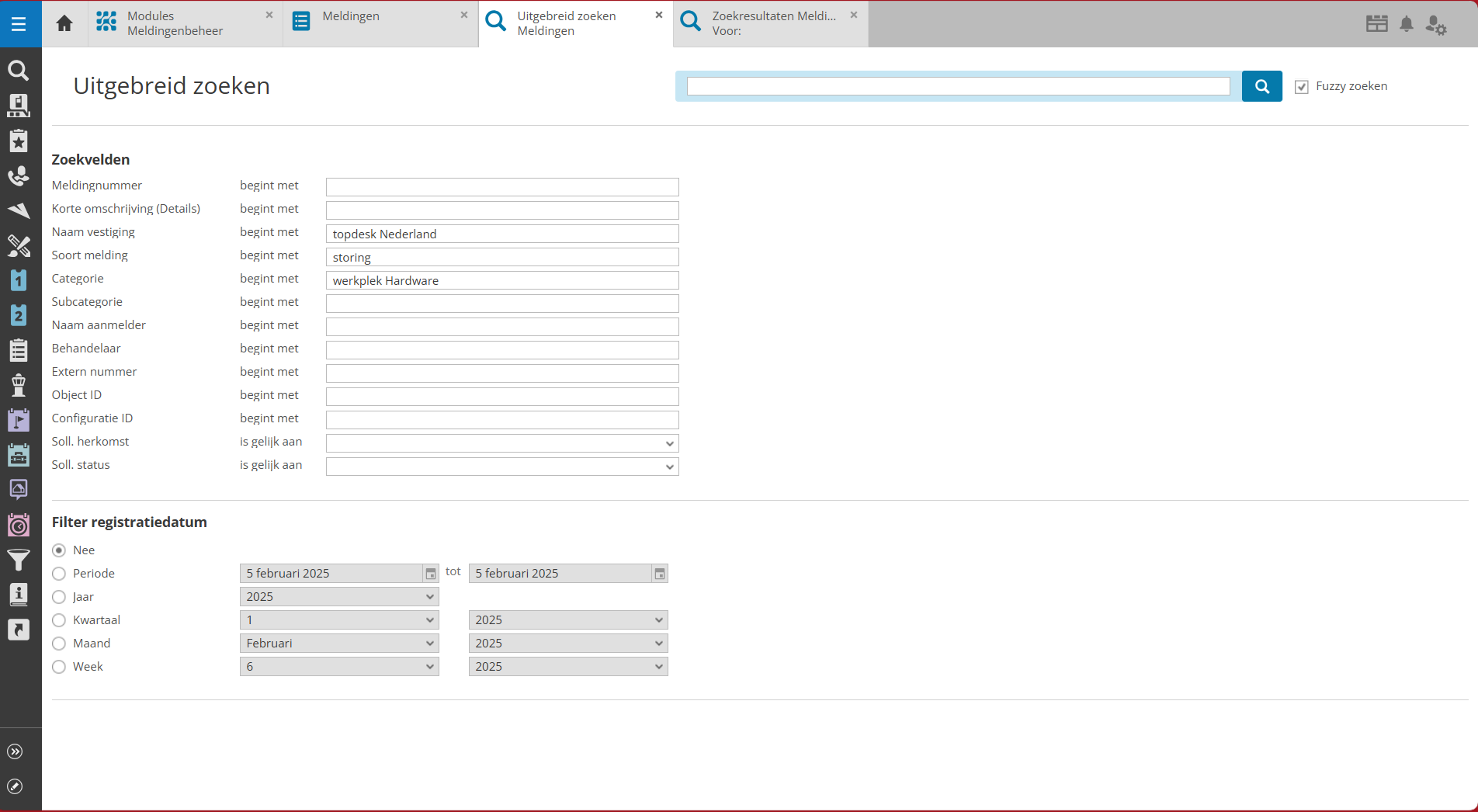Open the user settings gear icon
Image resolution: width=1478 pixels, height=812 pixels.
click(1435, 25)
